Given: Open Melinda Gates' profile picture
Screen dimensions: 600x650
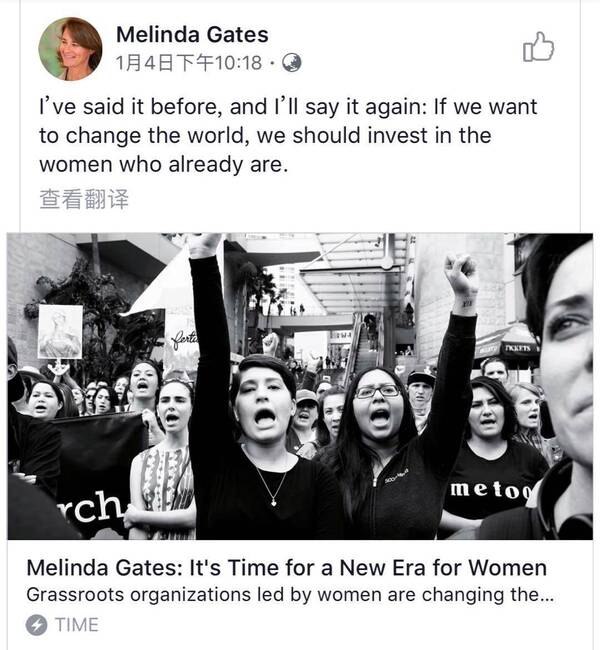Looking at the screenshot, I should pyautogui.click(x=70, y=48).
